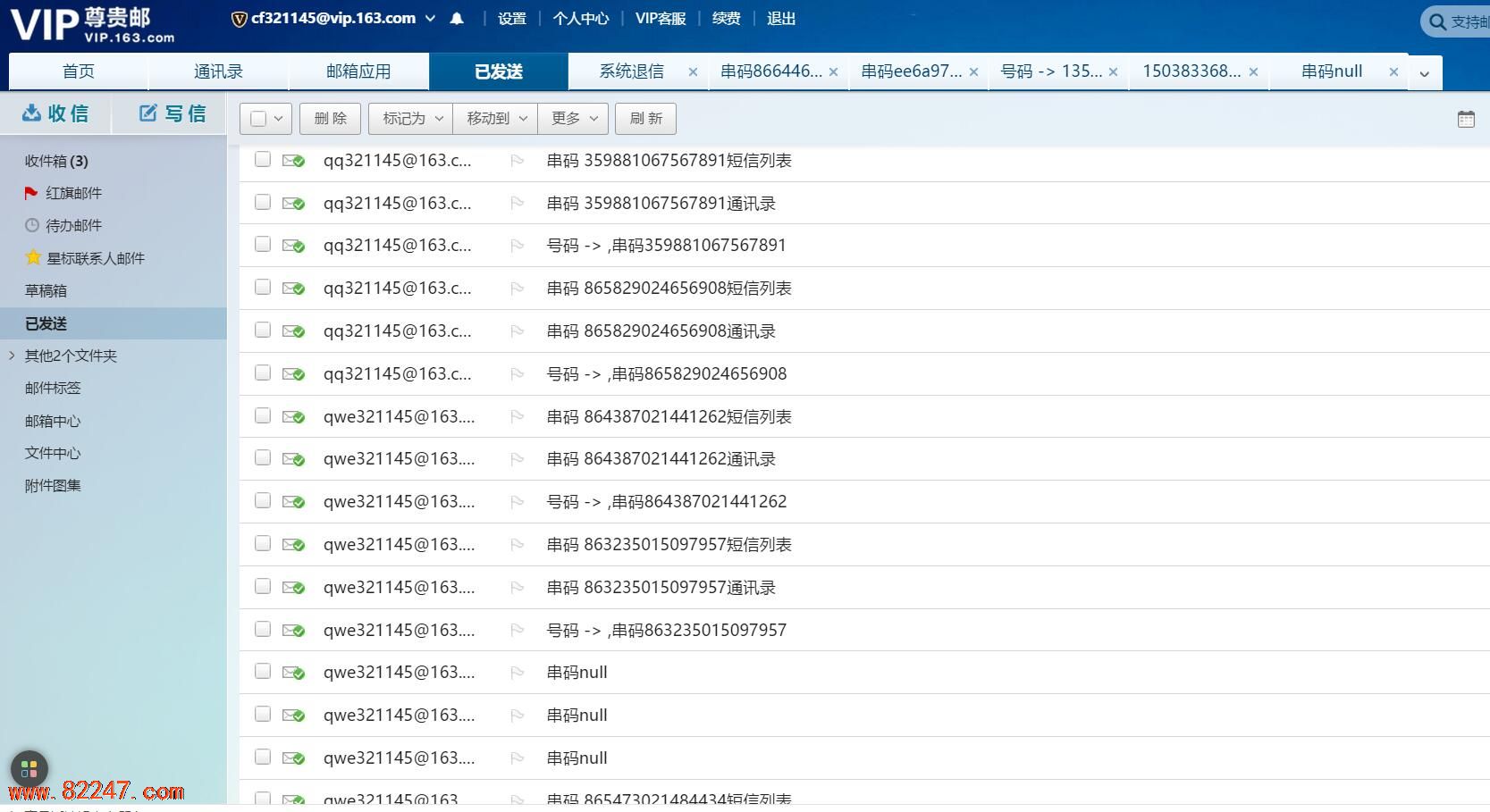Expand the 移动到 dropdown menu
Screen dimensions: 1490x812
[x=495, y=119]
